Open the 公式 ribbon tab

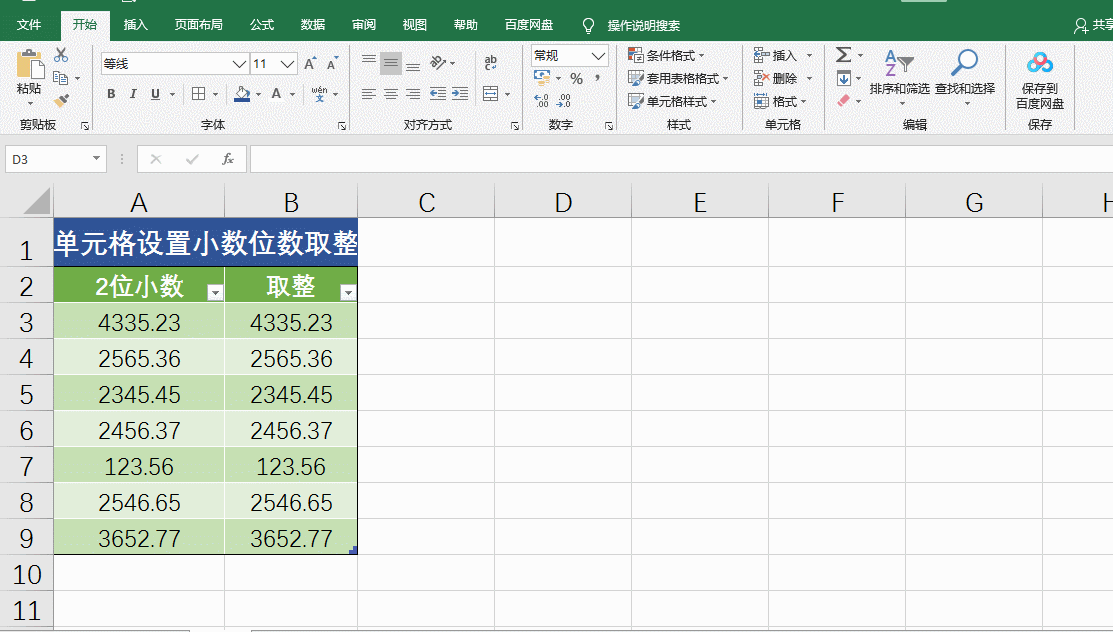[262, 25]
